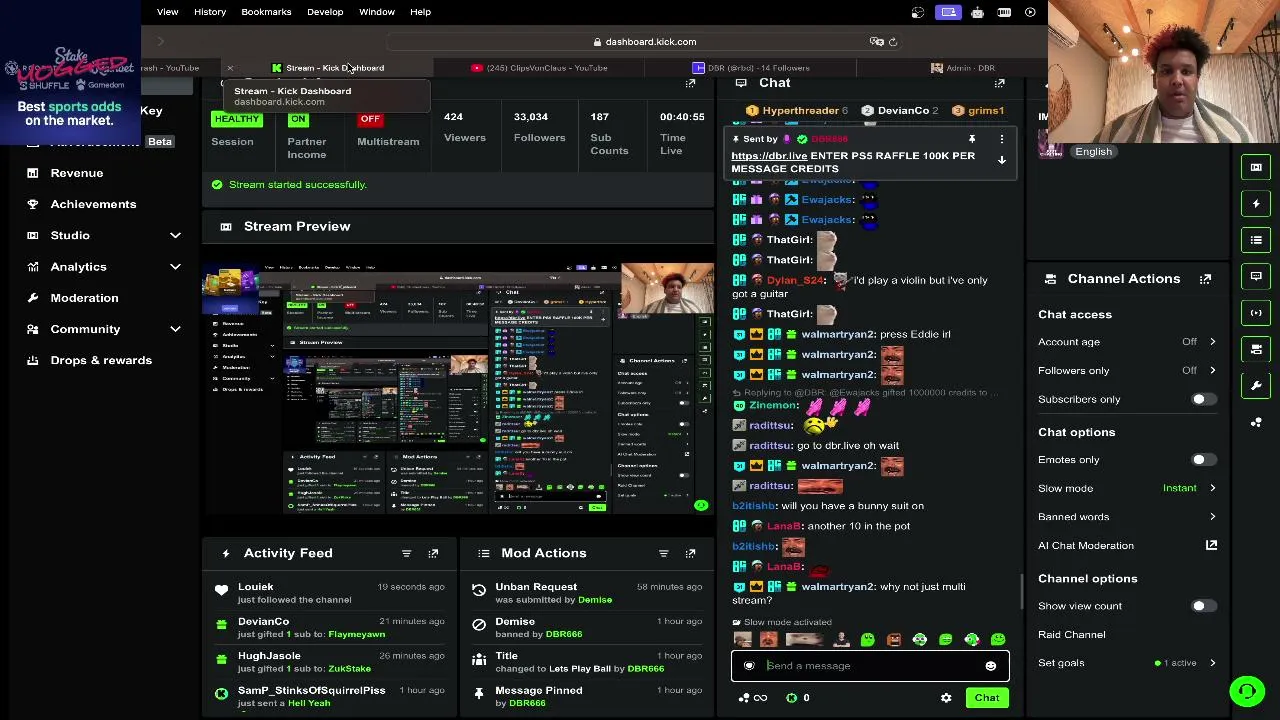Pop out the Mod Actions panel

(x=690, y=553)
